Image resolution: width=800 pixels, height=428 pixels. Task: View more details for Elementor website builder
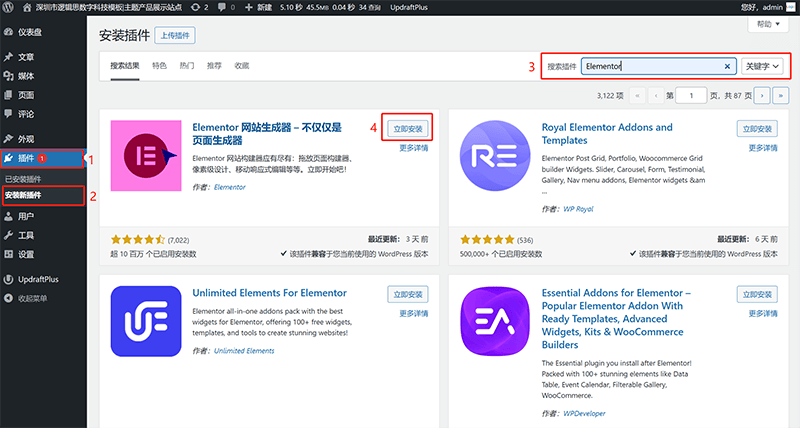(x=414, y=148)
